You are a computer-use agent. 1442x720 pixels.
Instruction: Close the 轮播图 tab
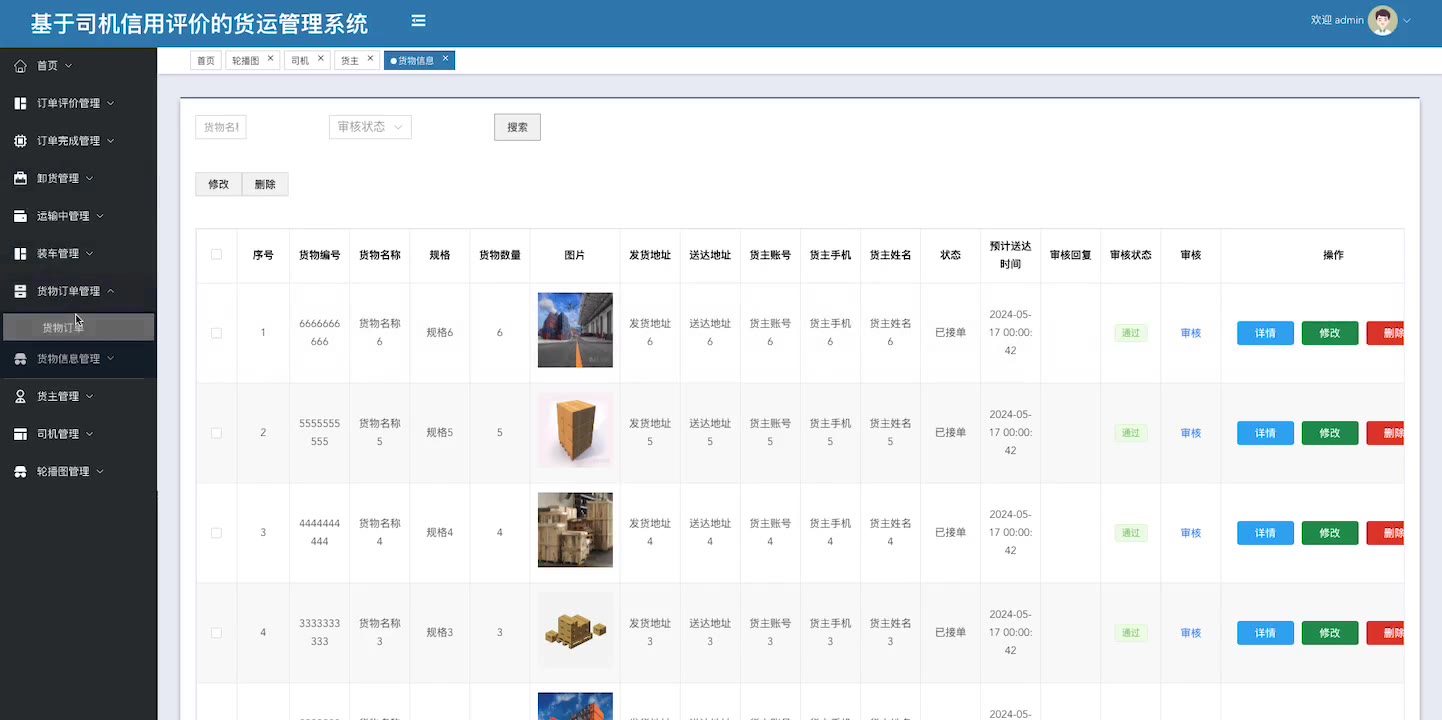pyautogui.click(x=271, y=59)
